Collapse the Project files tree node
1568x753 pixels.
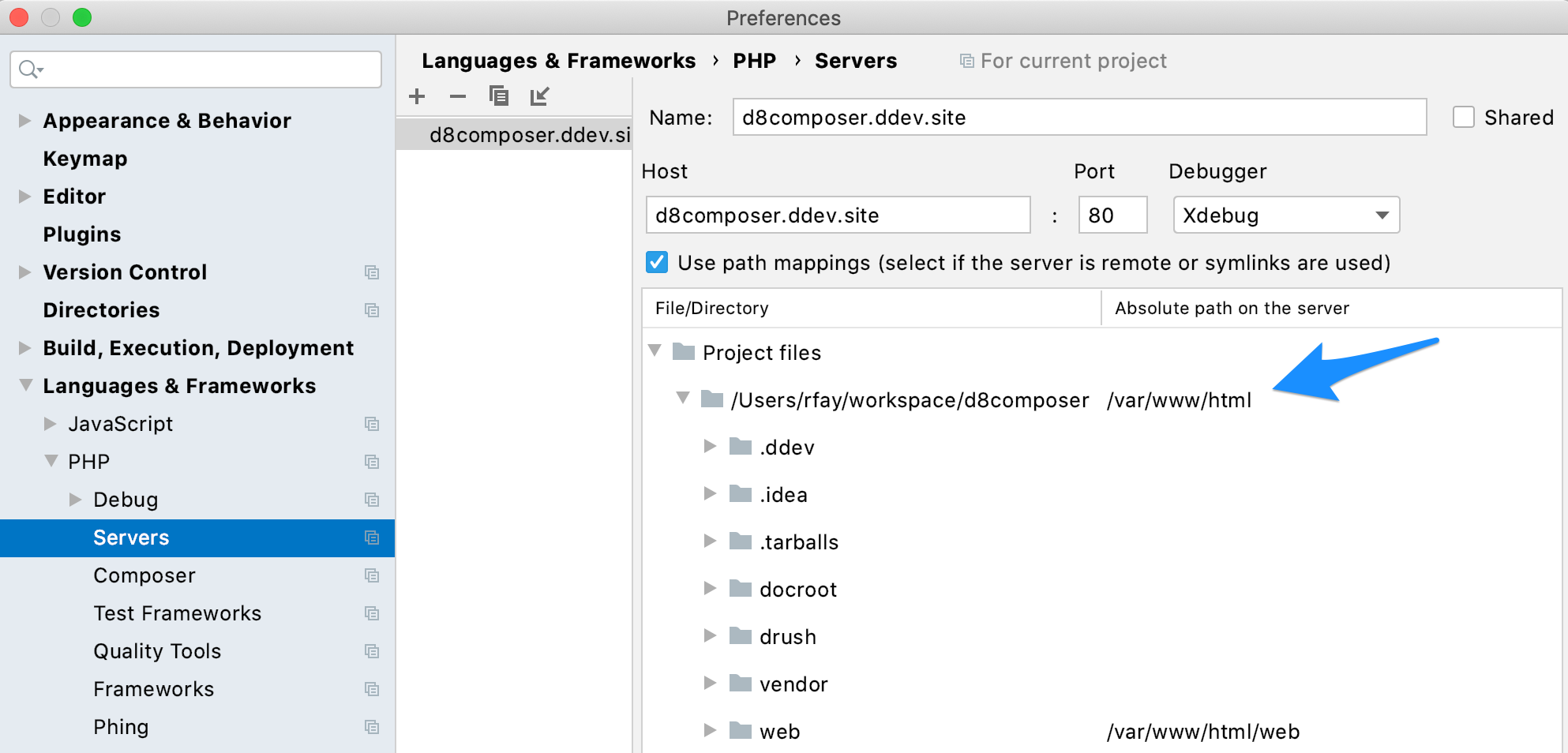[656, 352]
